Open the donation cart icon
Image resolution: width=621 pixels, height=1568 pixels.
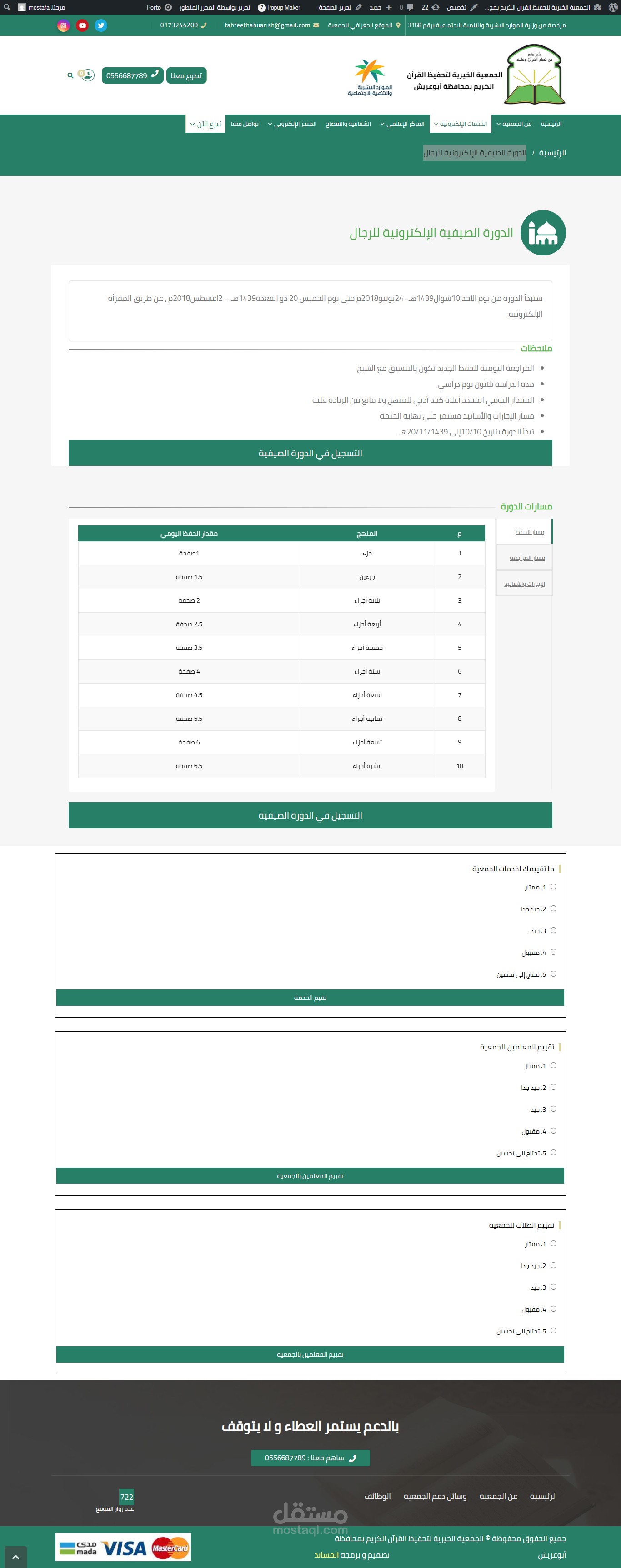87,75
